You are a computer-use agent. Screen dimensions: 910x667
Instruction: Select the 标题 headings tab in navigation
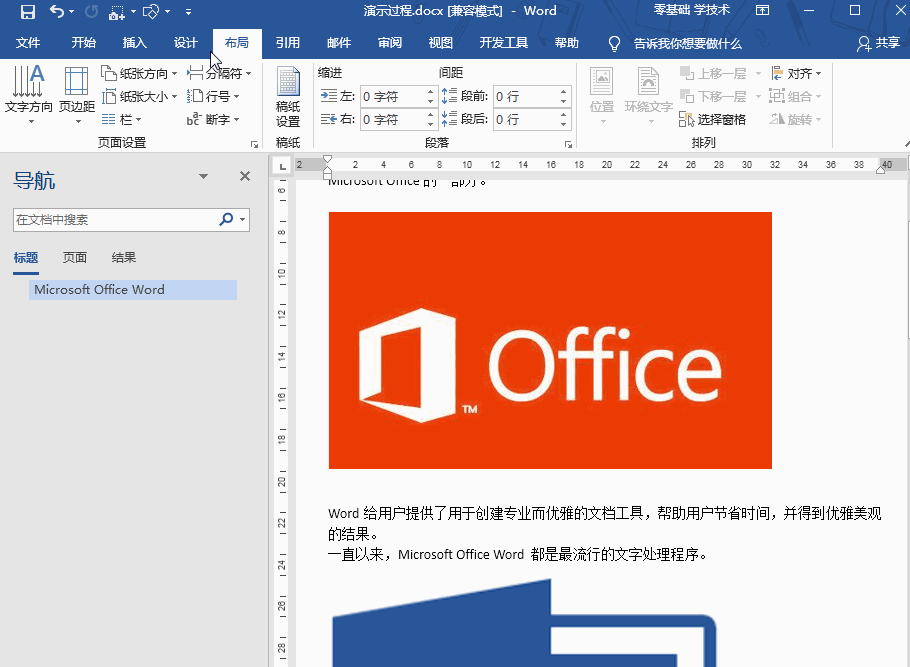click(x=26, y=258)
